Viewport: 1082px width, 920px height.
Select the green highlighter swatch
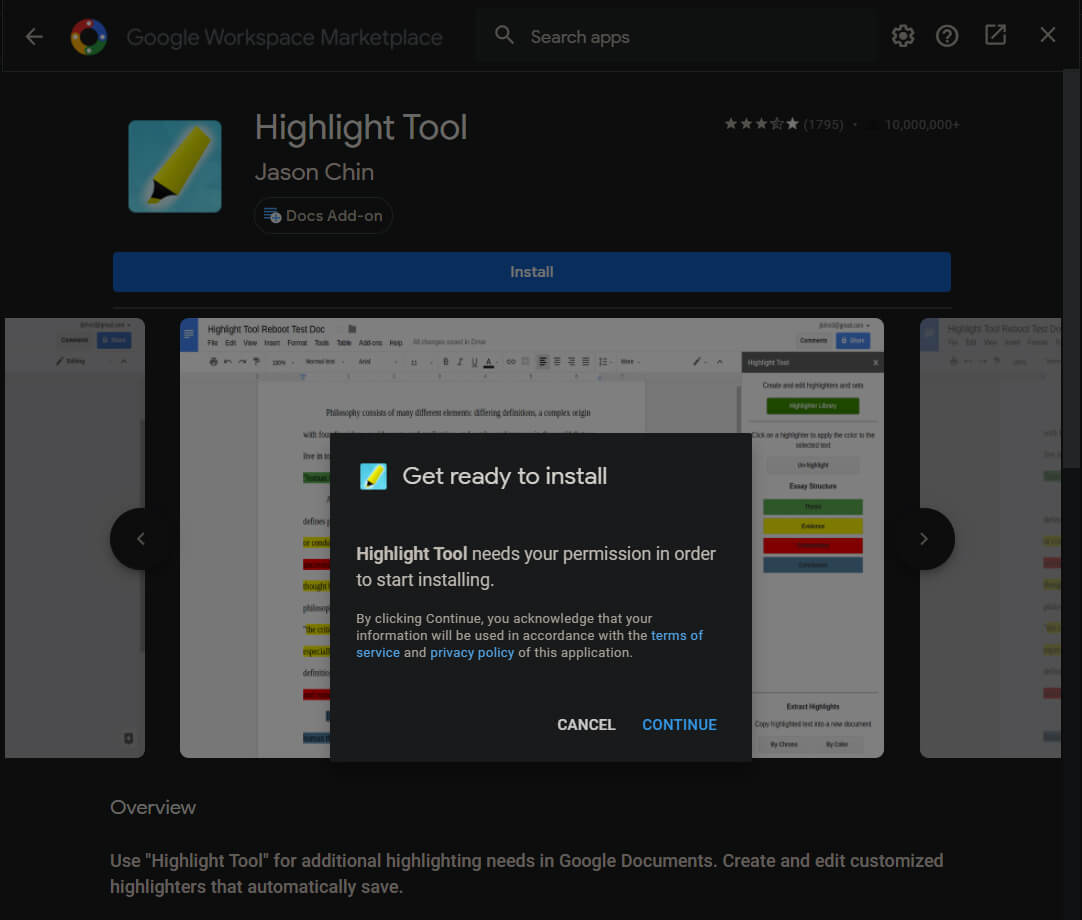pyautogui.click(x=813, y=507)
